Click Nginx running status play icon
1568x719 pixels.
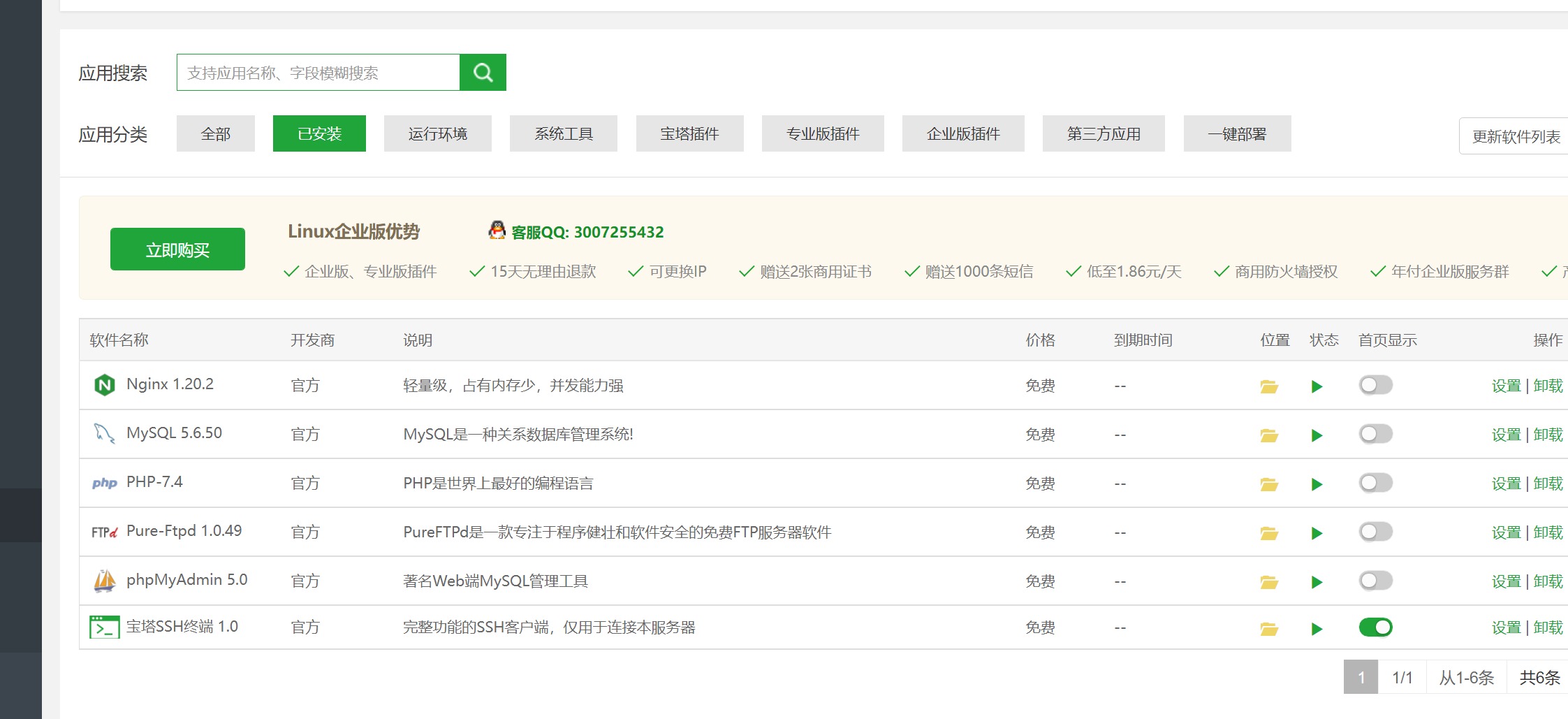point(1317,386)
